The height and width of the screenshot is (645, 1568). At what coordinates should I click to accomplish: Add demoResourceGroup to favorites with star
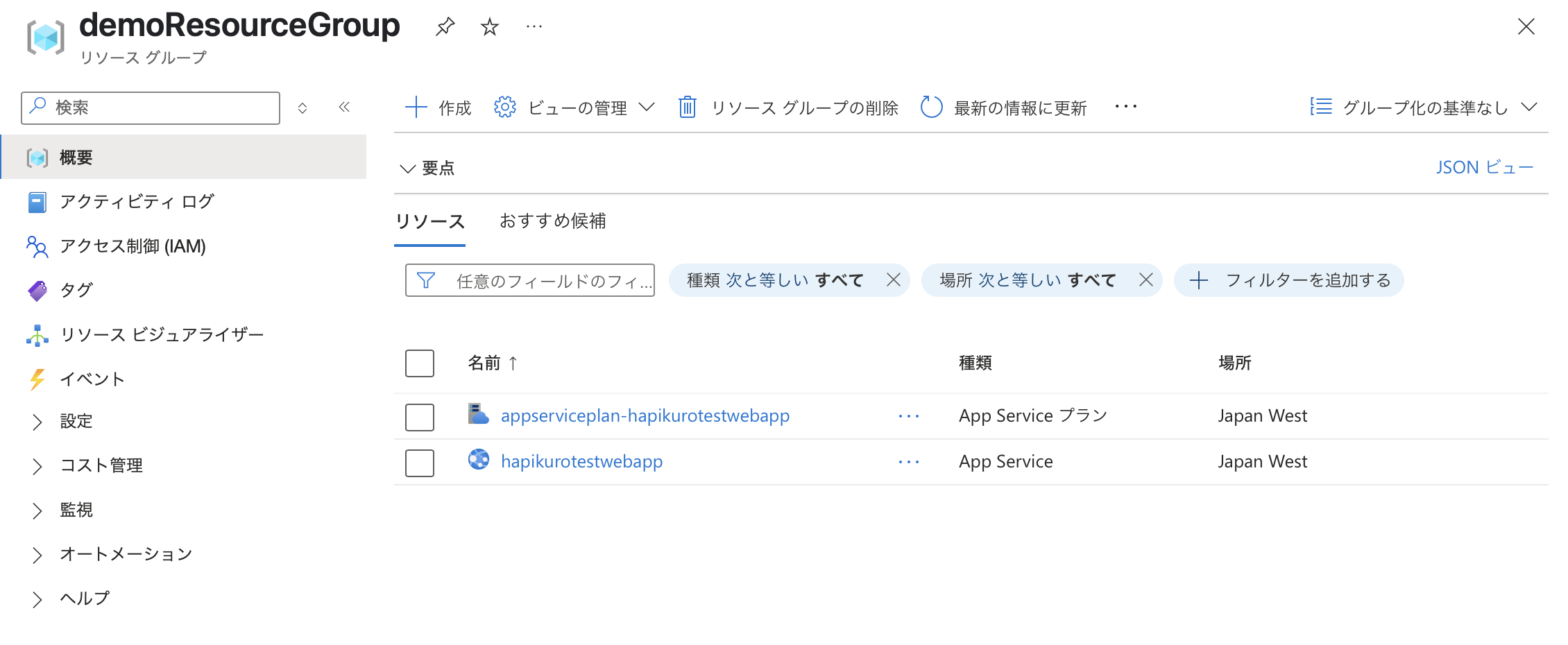click(x=490, y=27)
